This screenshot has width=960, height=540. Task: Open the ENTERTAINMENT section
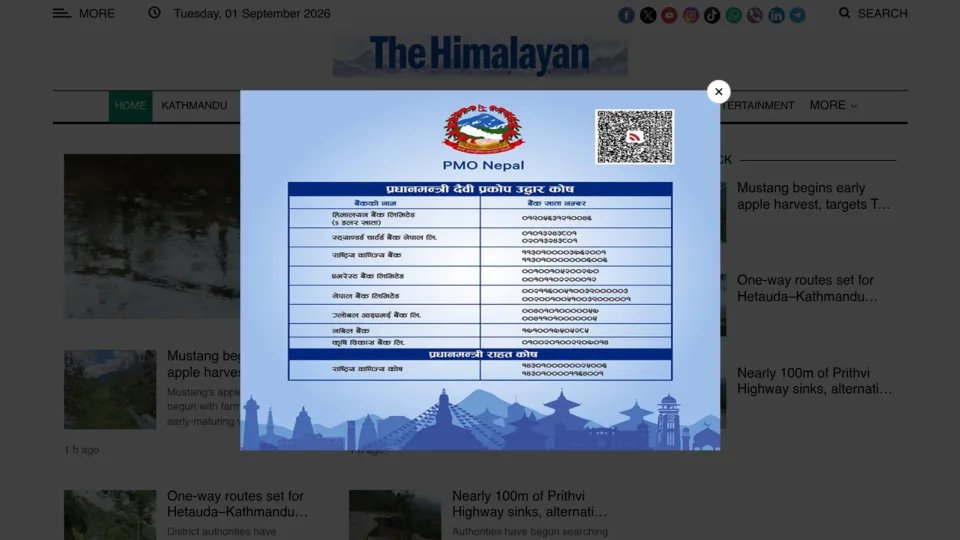[x=757, y=106]
